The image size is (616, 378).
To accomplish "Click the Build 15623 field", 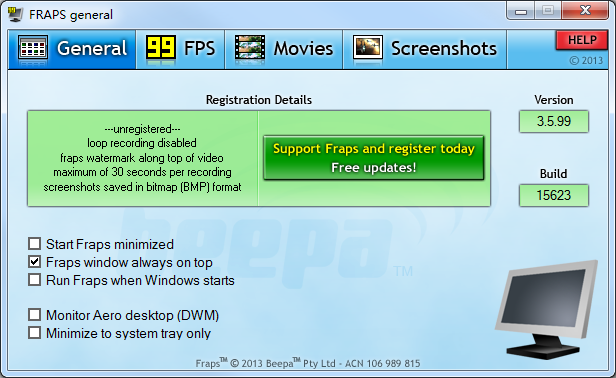I will (554, 195).
